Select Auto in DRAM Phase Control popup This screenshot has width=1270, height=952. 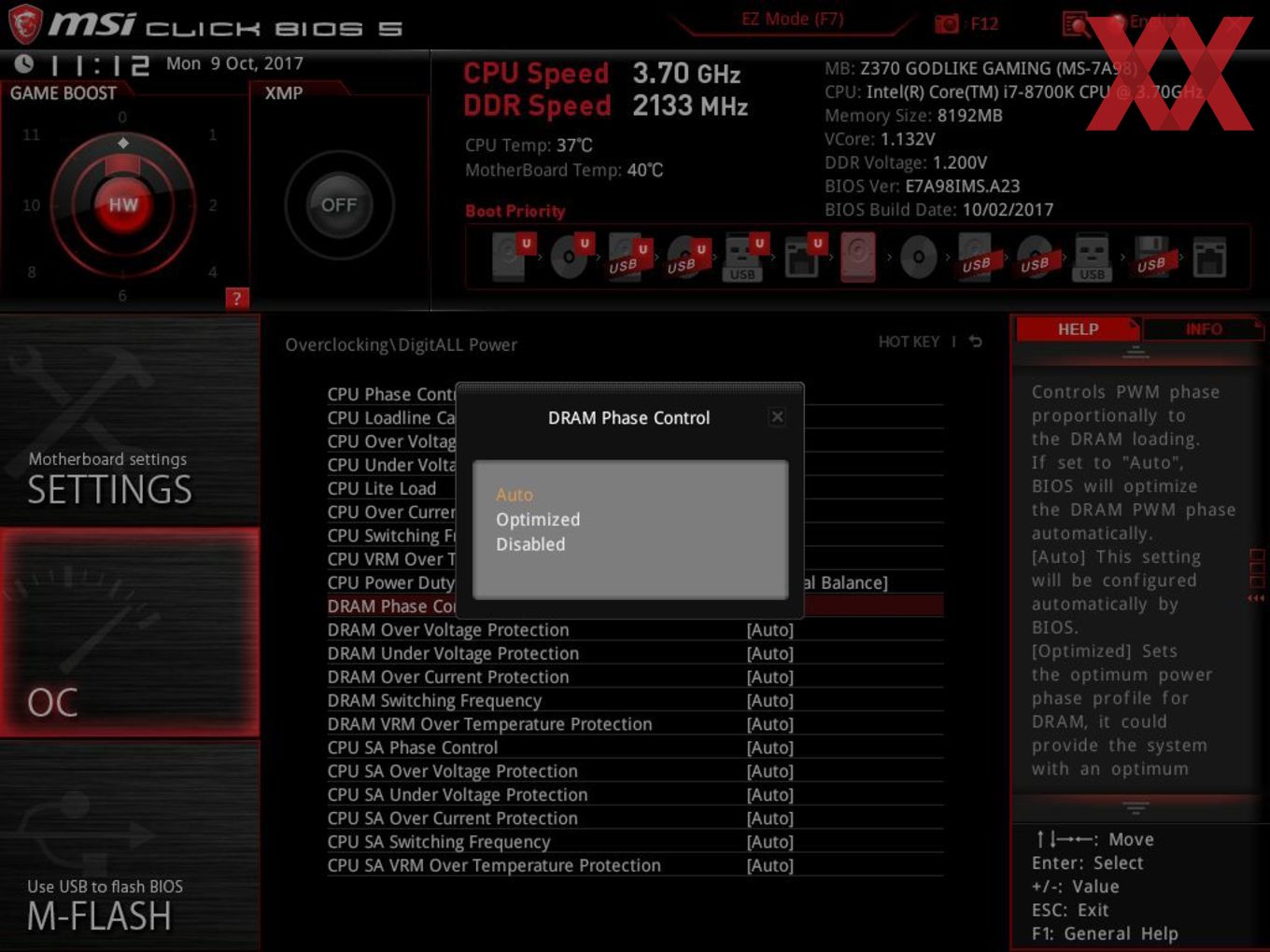click(515, 495)
